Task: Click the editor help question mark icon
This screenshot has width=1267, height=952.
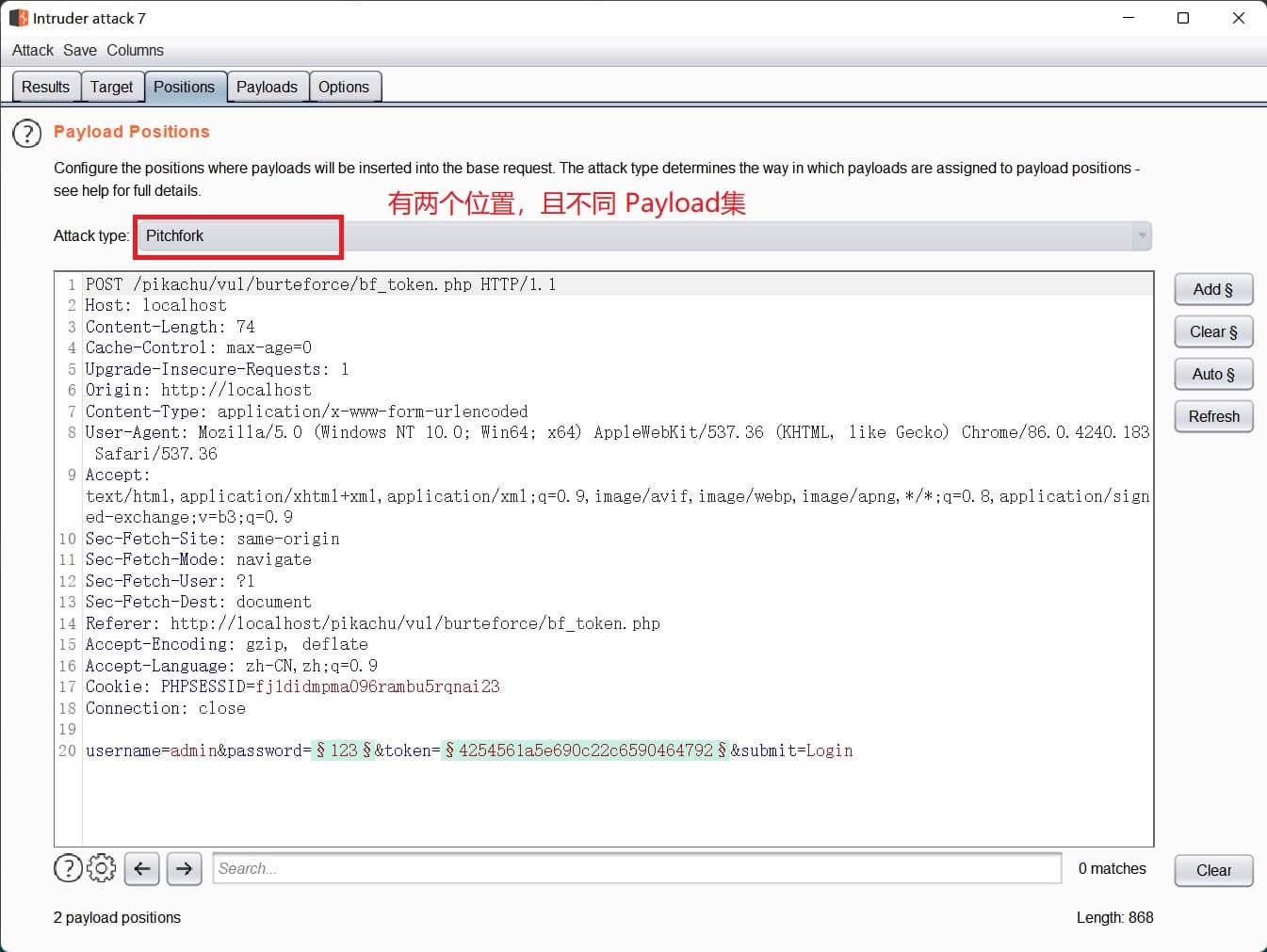Action: coord(68,868)
